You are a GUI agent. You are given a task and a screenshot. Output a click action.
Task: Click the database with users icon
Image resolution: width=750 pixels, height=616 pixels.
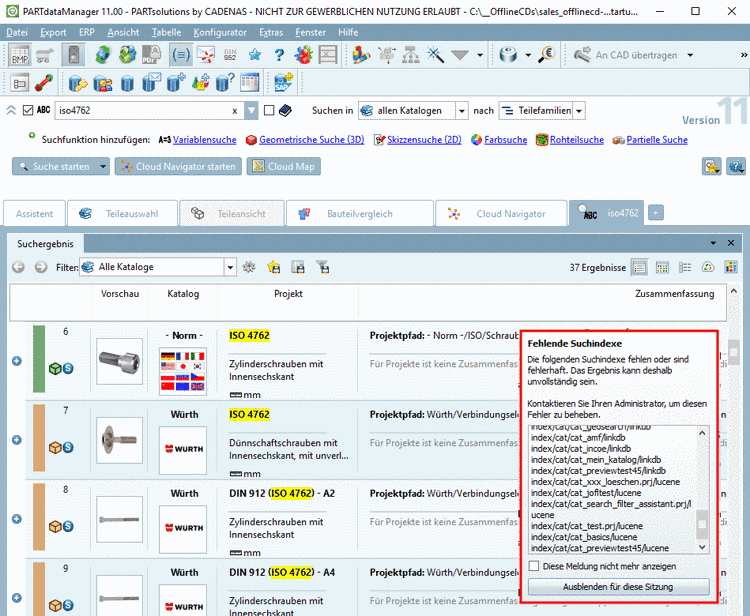[x=102, y=83]
